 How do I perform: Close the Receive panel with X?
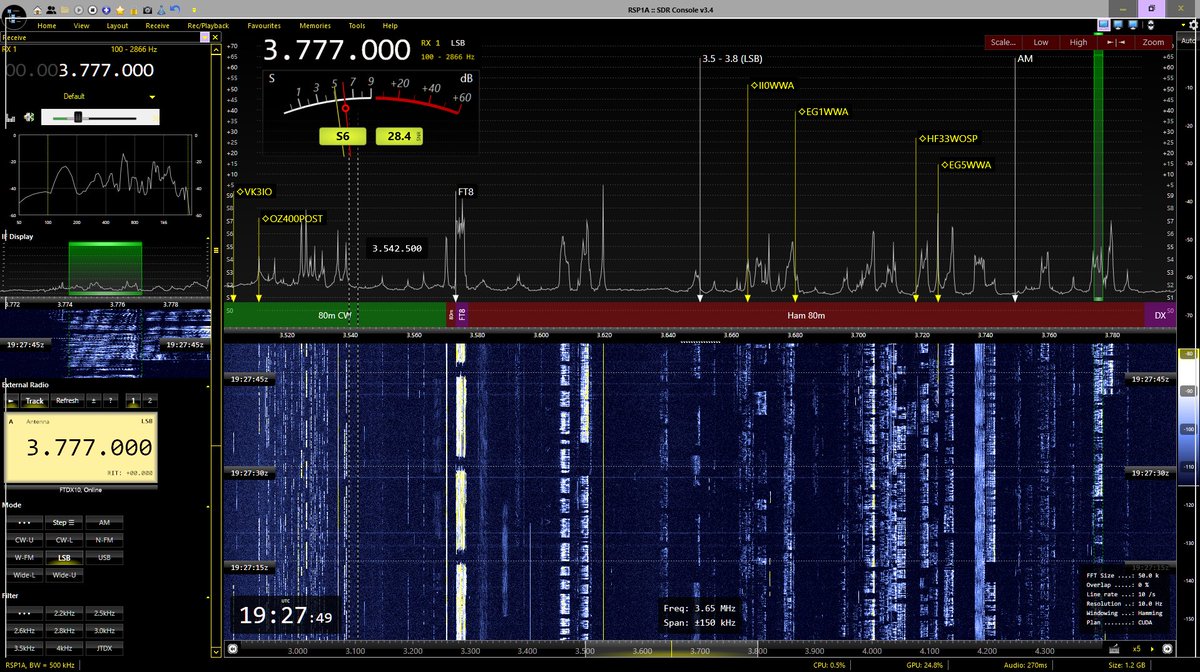point(215,37)
